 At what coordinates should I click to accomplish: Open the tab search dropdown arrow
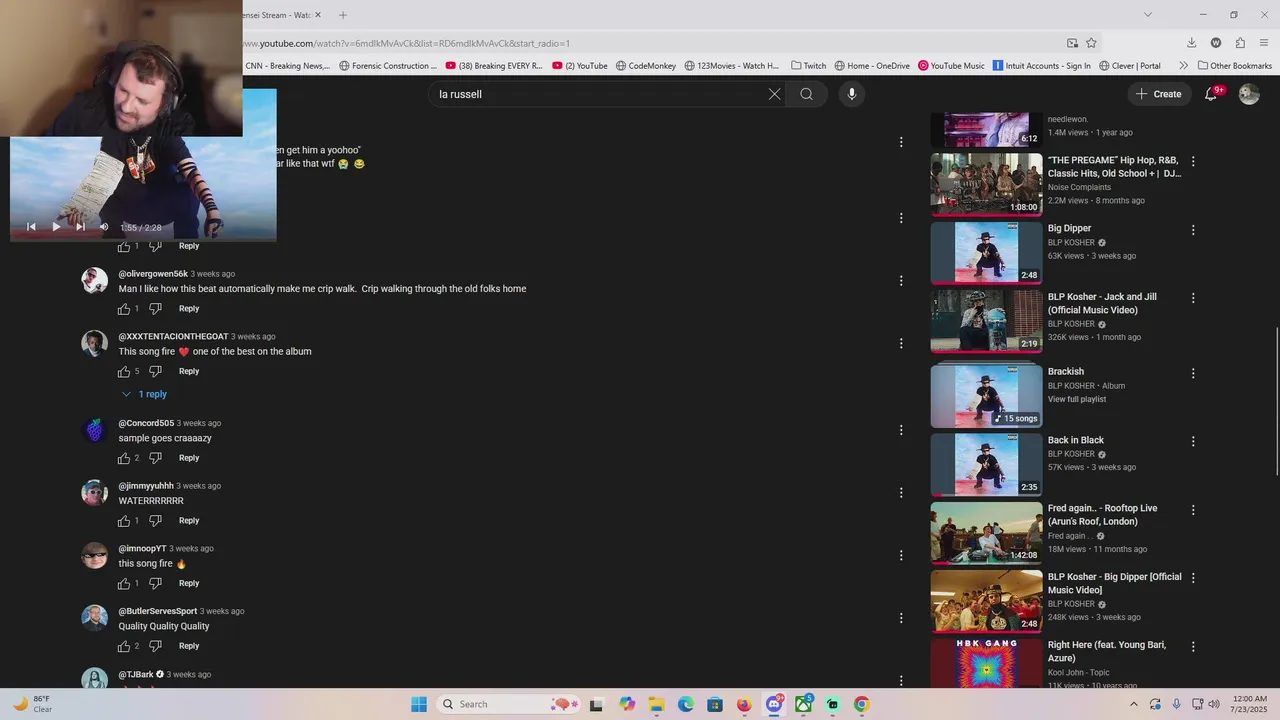pyautogui.click(x=1148, y=15)
